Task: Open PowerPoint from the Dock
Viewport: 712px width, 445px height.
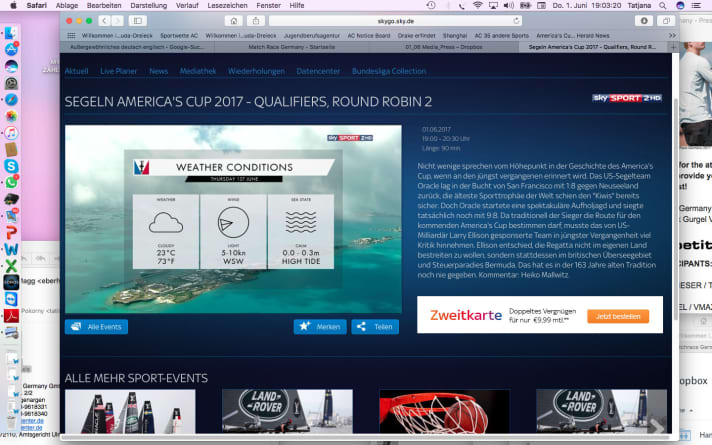Action: click(x=11, y=232)
